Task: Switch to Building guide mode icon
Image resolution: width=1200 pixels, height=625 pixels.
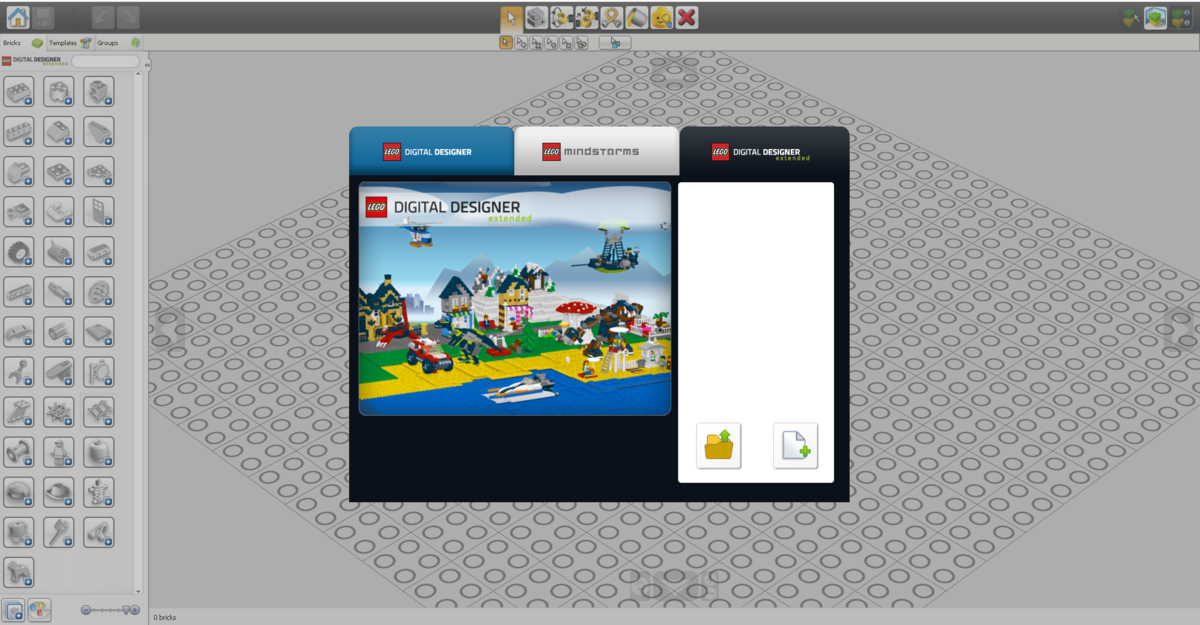Action: coord(1181,17)
